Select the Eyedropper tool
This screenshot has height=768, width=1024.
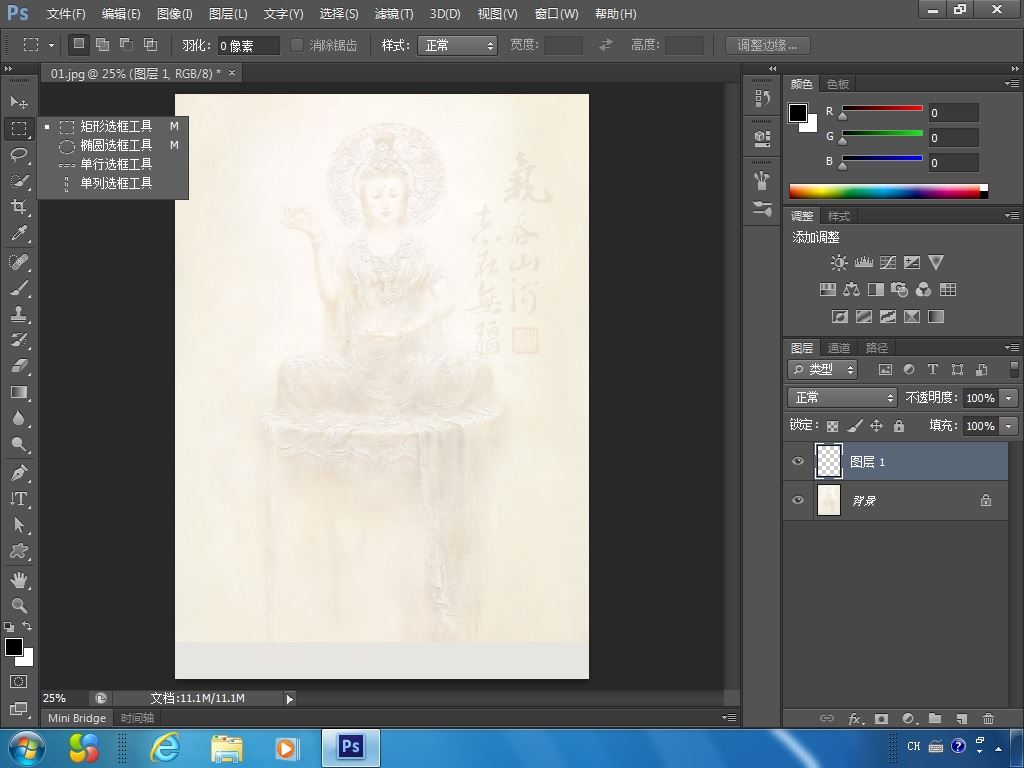pyautogui.click(x=18, y=233)
